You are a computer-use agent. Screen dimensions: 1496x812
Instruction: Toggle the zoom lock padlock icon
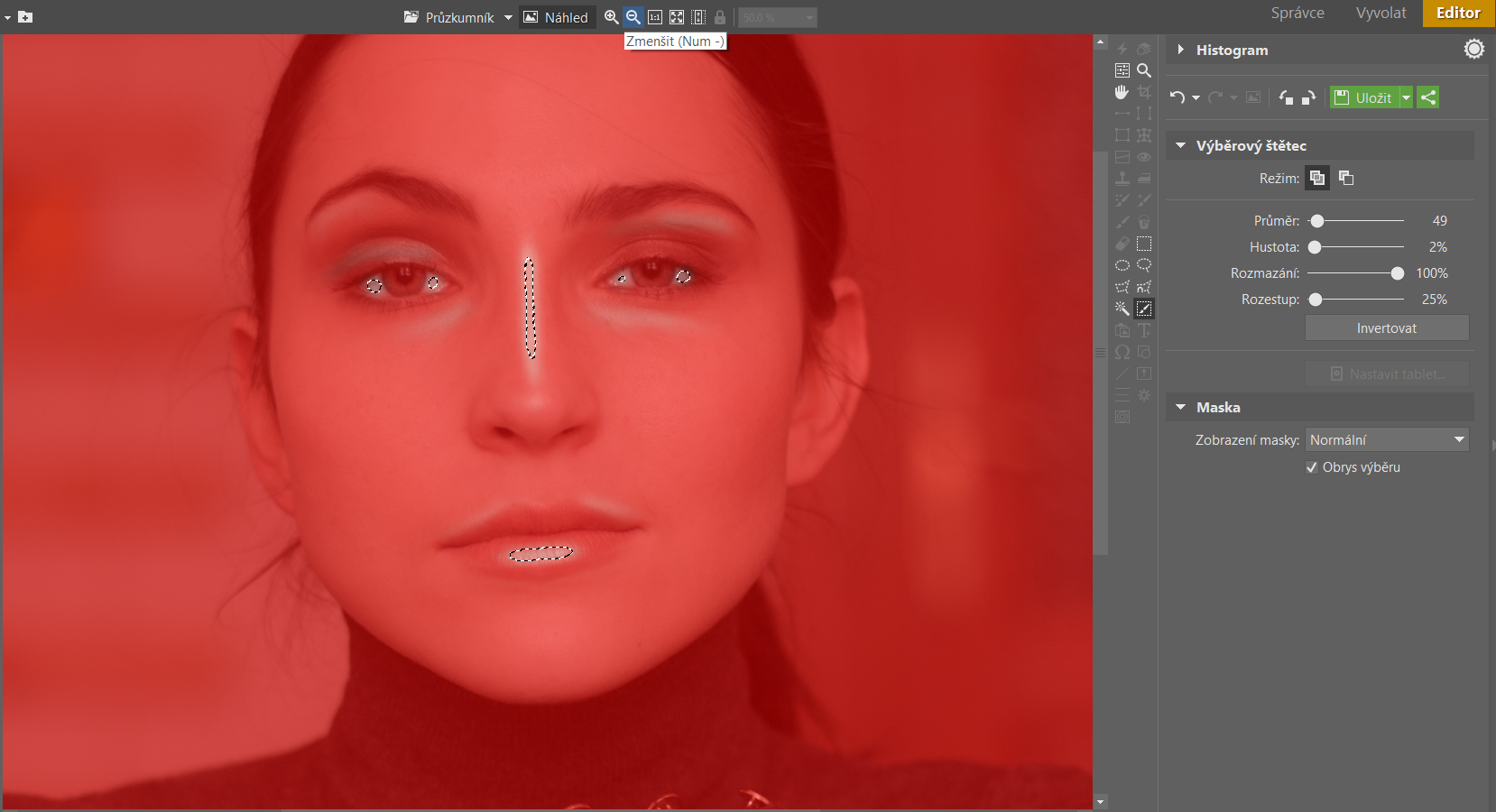click(720, 17)
